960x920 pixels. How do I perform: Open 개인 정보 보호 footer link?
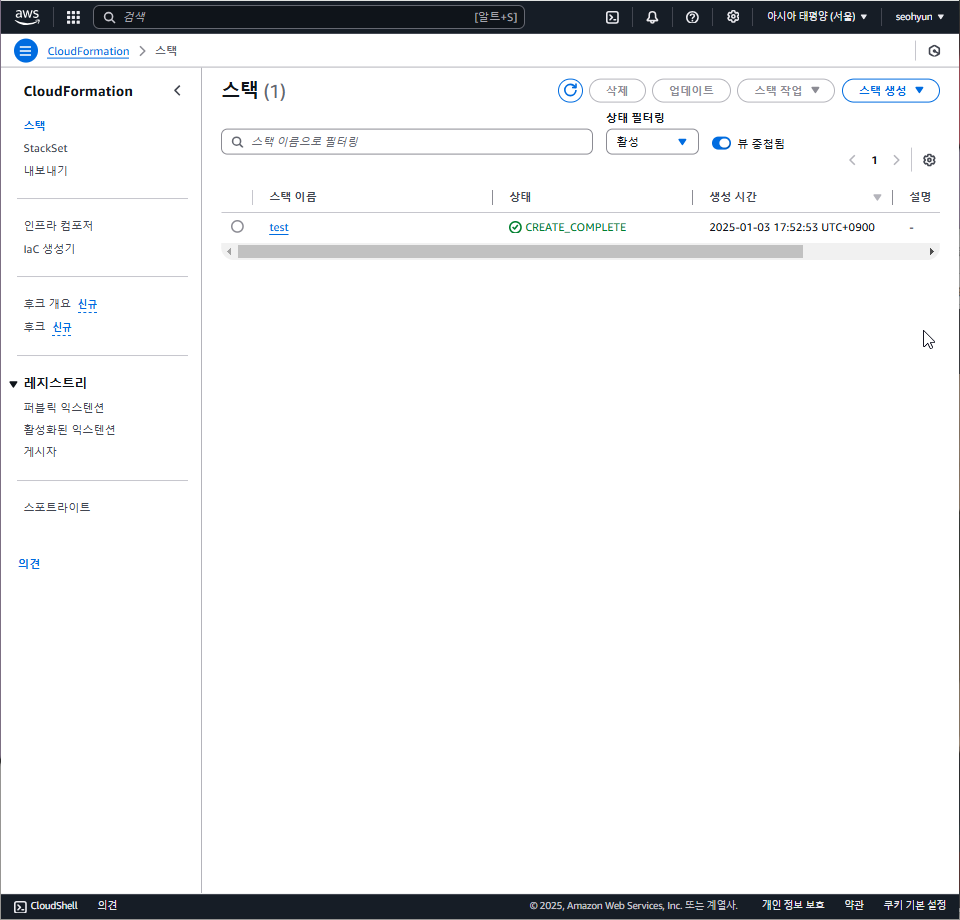pyautogui.click(x=793, y=905)
